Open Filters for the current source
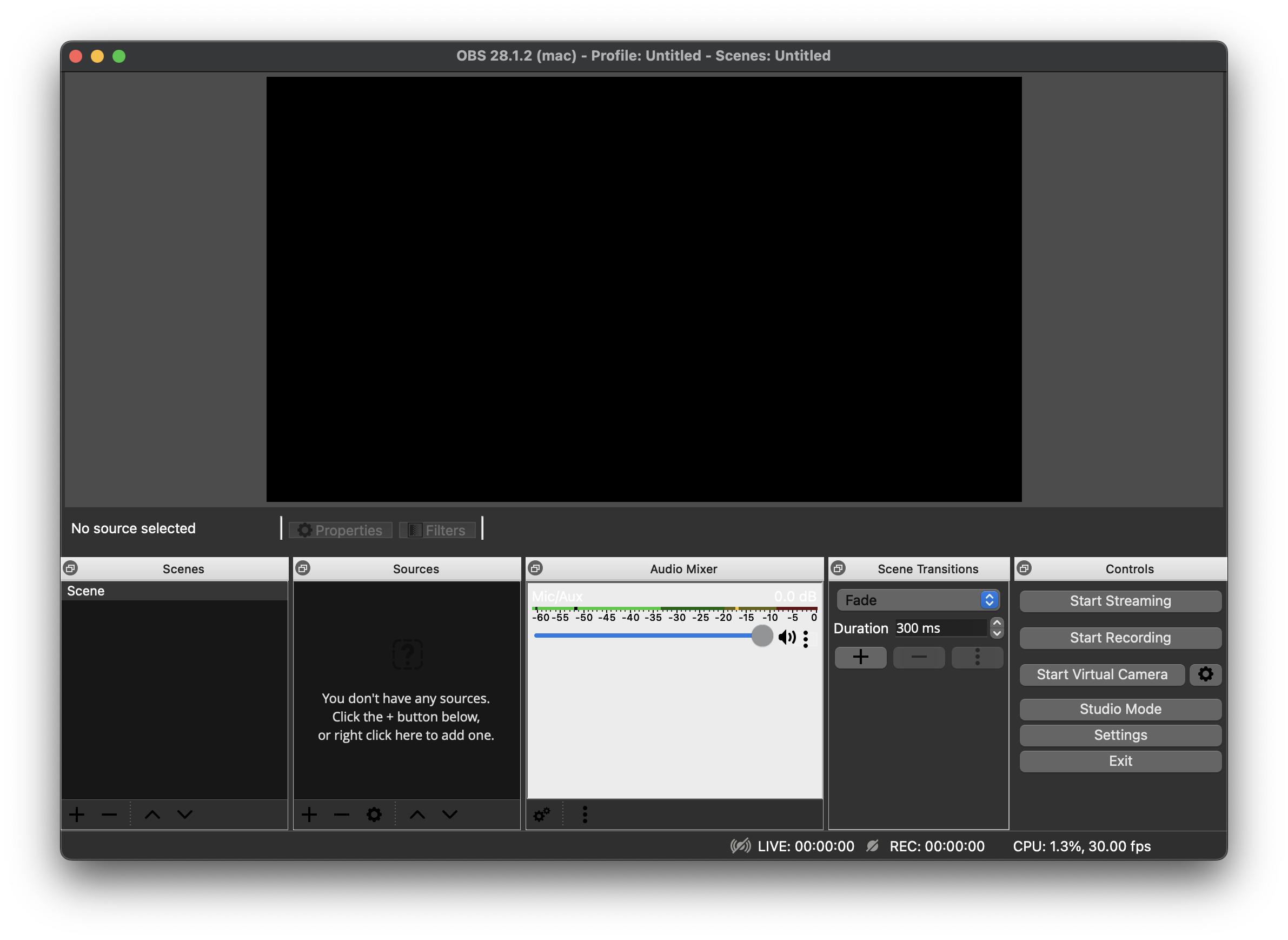1288x940 pixels. 437,529
